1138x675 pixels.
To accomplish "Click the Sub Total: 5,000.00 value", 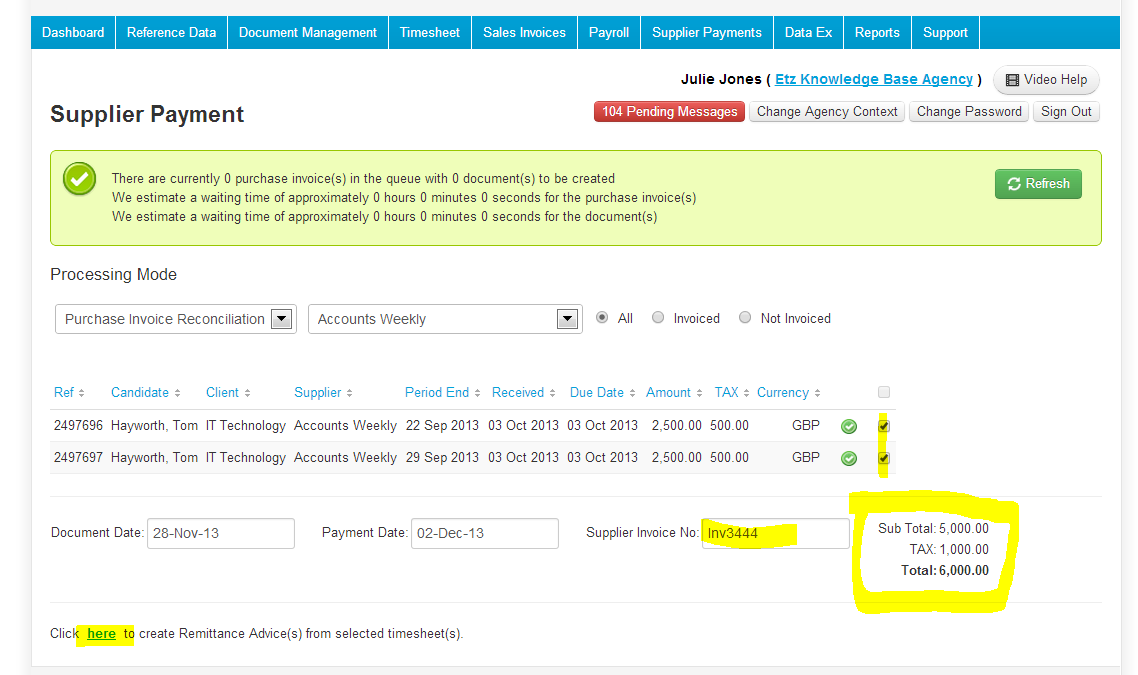I will point(933,528).
